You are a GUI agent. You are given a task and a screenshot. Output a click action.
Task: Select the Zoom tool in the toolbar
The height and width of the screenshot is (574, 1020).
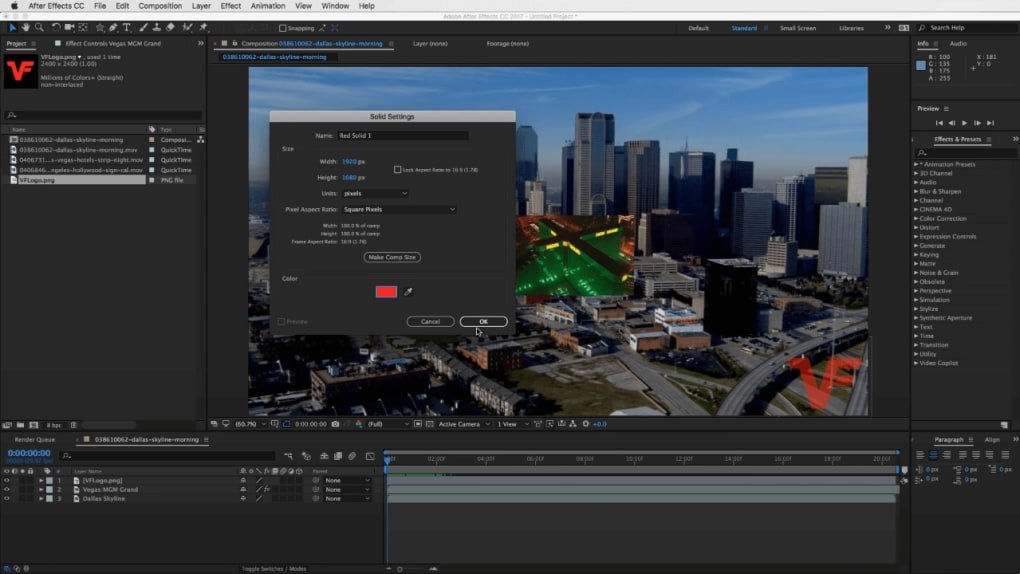point(38,28)
